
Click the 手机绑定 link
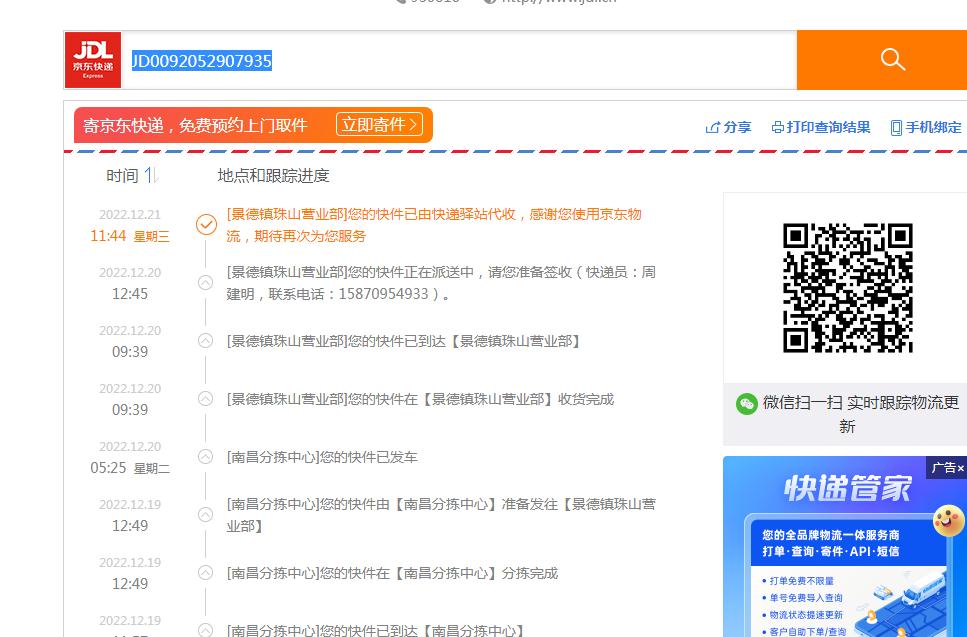point(926,127)
